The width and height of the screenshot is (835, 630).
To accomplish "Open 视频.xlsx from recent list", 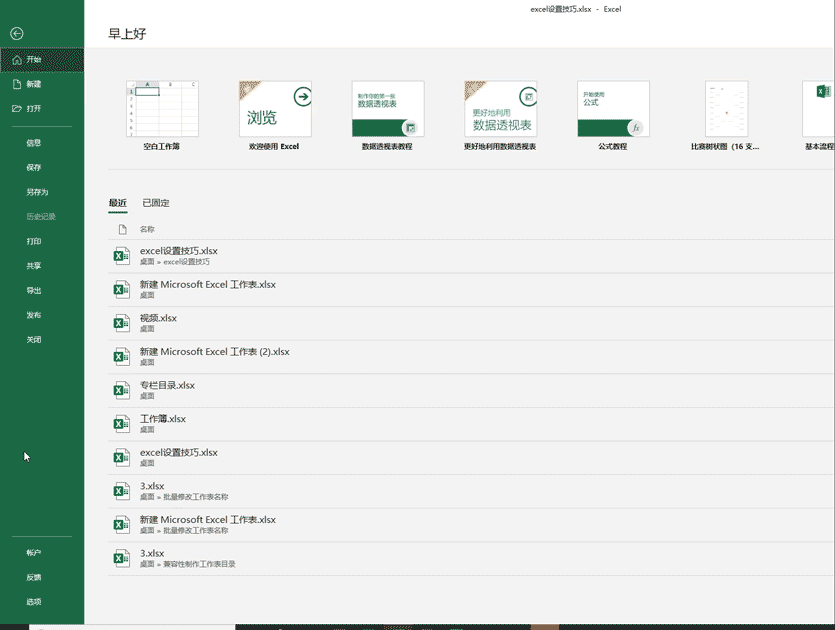I will coord(471,323).
